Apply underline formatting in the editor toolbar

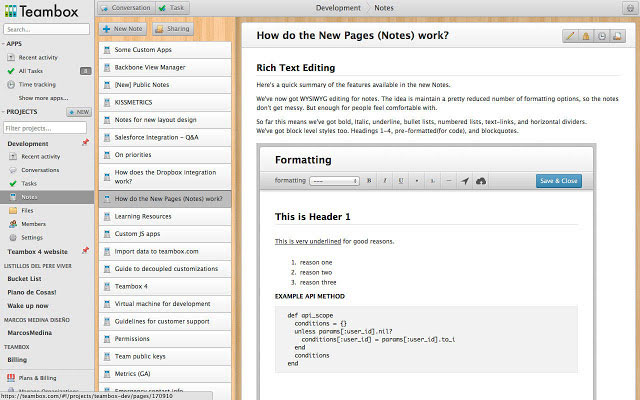pos(401,181)
